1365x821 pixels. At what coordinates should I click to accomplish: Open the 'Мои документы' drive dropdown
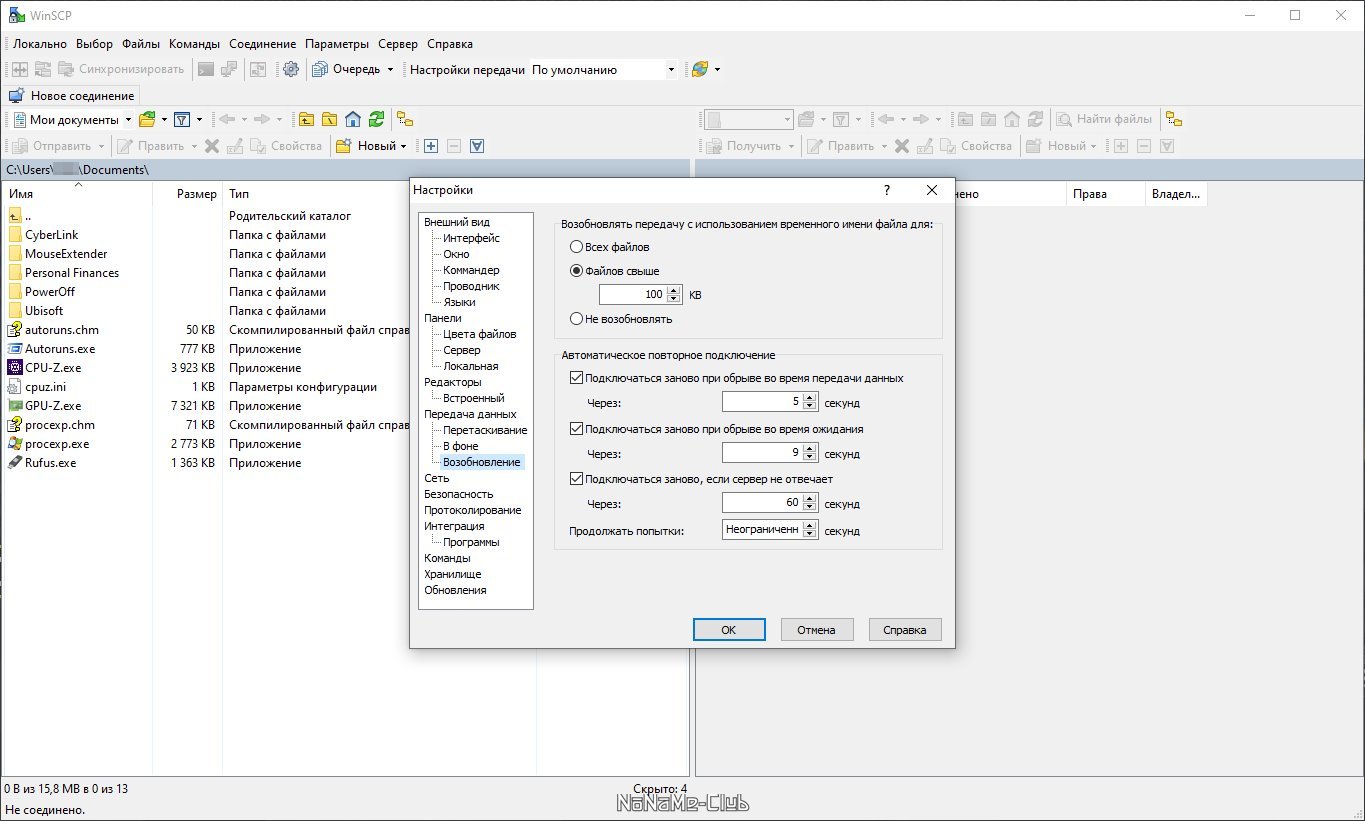128,120
